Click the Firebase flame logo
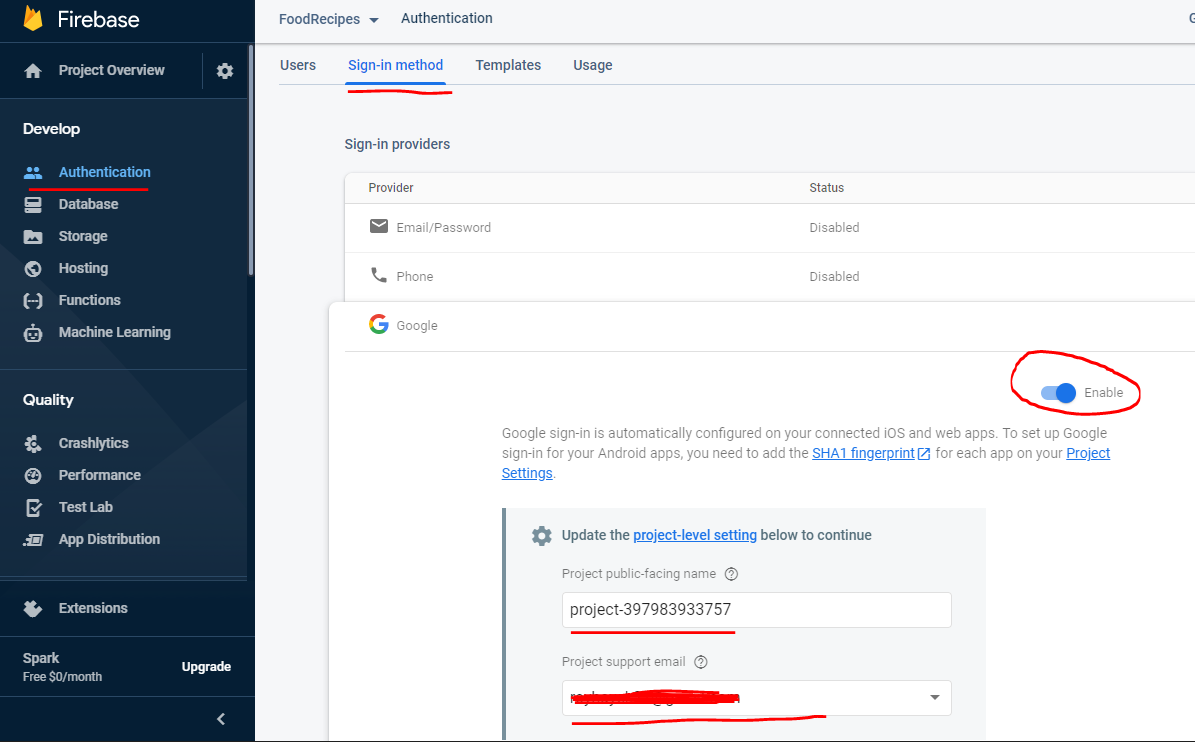The image size is (1195, 742). coord(33,18)
